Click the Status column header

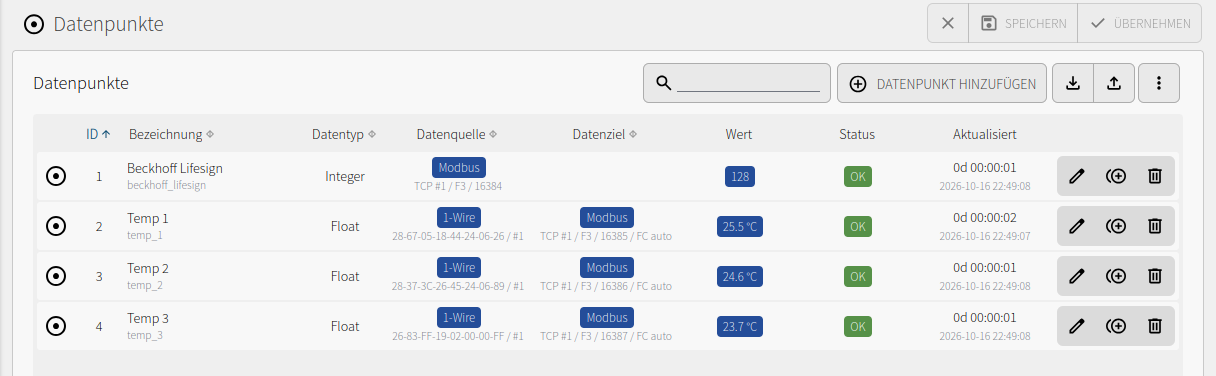[857, 134]
